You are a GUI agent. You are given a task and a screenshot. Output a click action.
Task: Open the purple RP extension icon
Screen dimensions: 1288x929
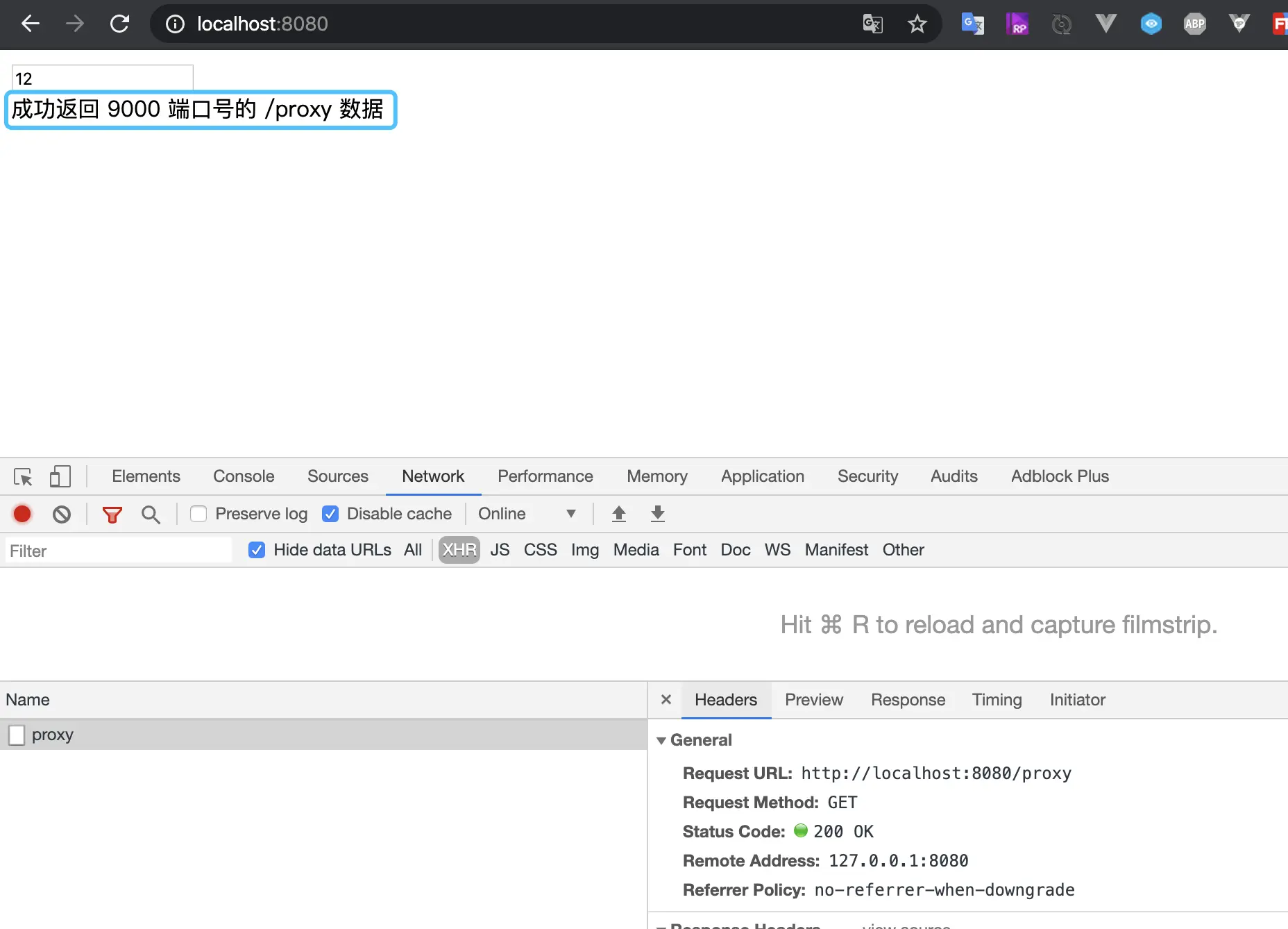pos(1017,24)
